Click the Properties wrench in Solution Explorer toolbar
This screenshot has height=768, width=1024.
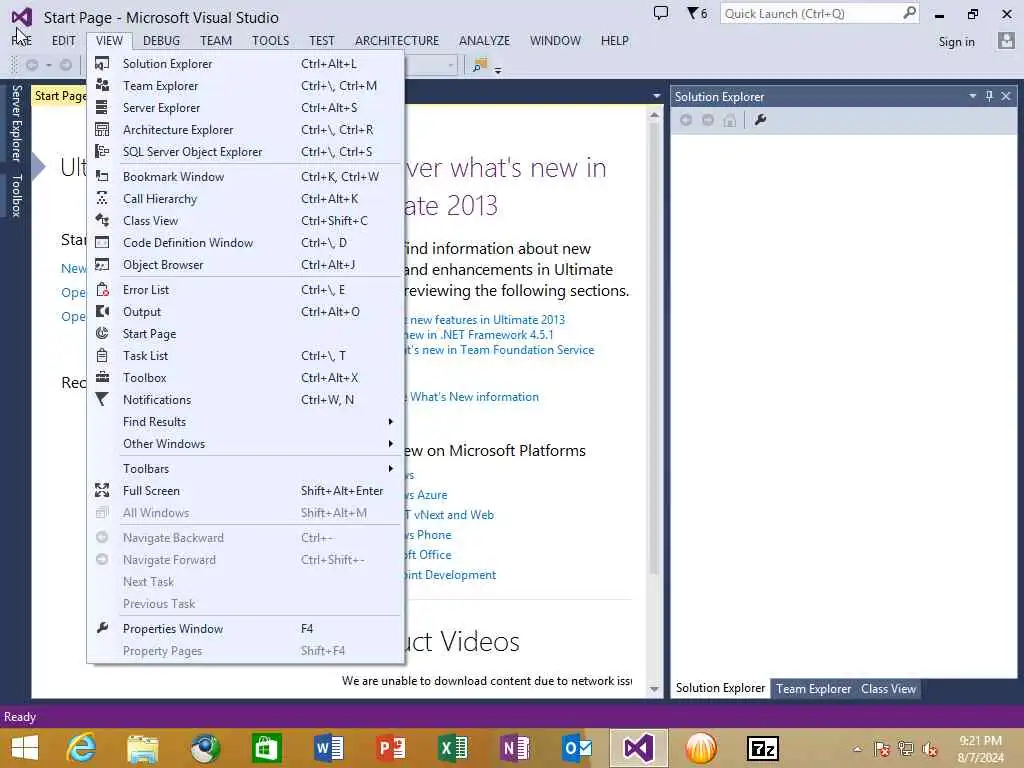click(x=760, y=120)
